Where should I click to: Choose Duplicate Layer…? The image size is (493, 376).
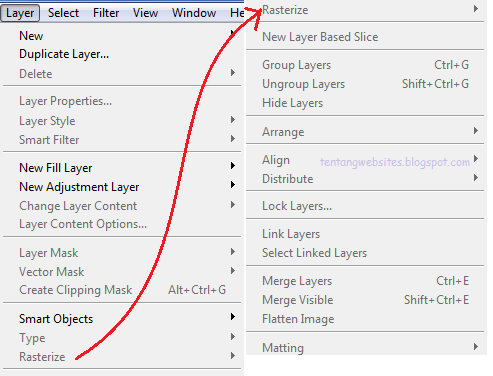click(x=122, y=54)
